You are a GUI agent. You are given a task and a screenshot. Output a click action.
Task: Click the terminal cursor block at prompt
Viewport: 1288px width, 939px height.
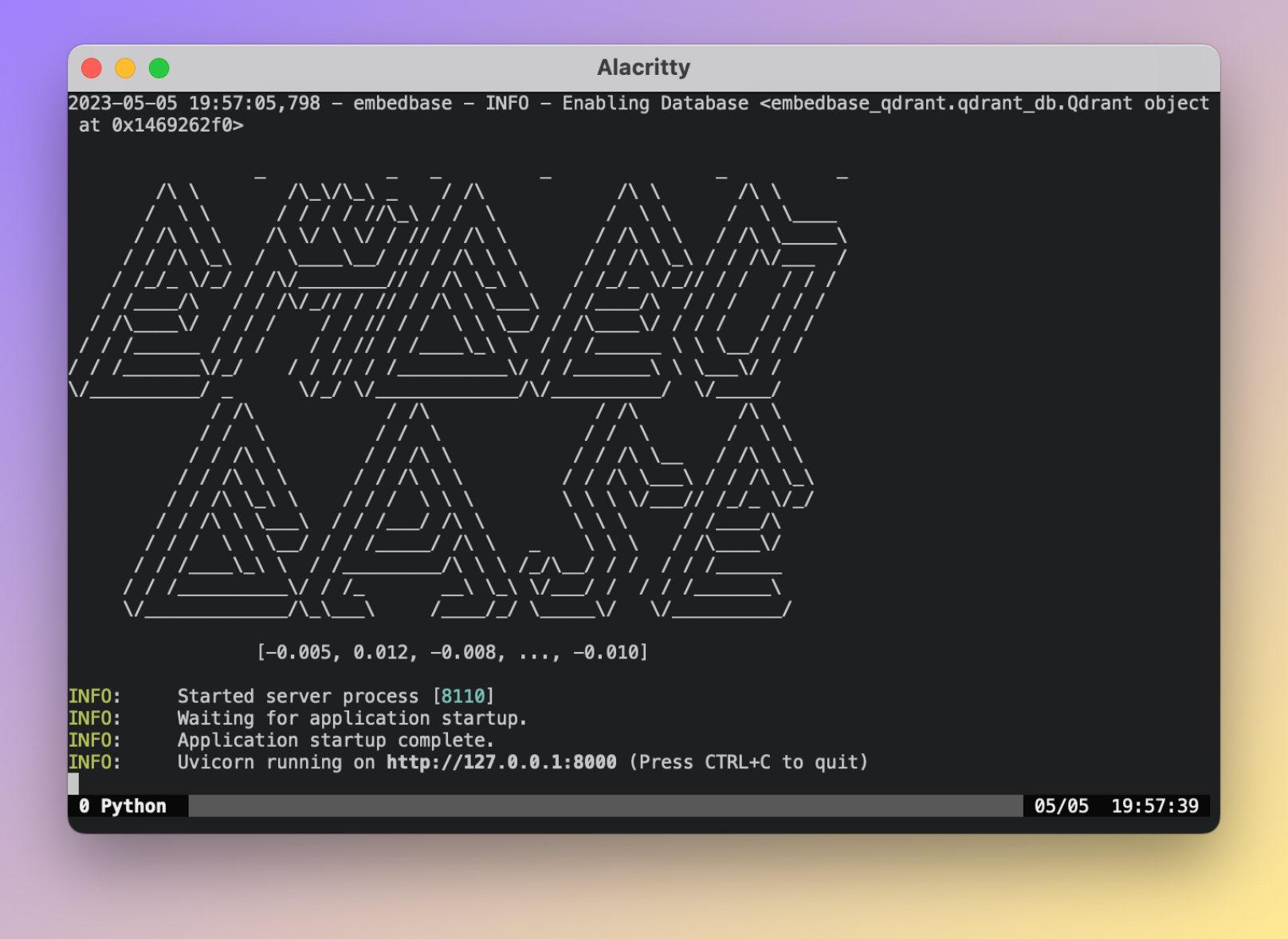point(73,784)
